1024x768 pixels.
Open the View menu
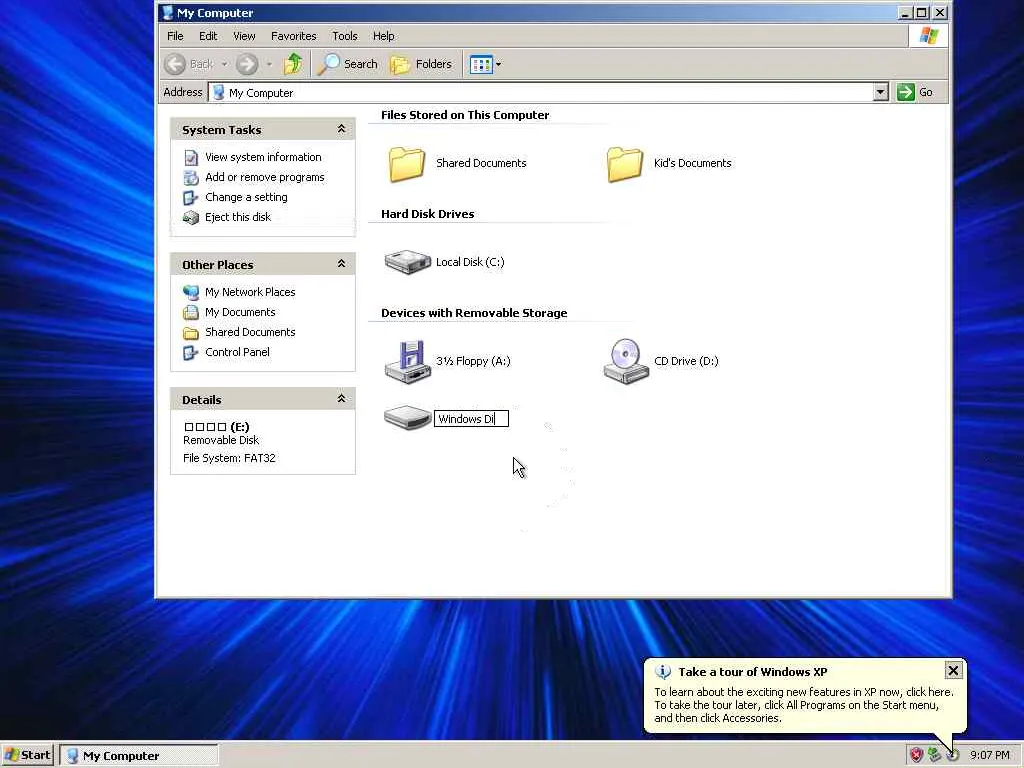coord(244,36)
